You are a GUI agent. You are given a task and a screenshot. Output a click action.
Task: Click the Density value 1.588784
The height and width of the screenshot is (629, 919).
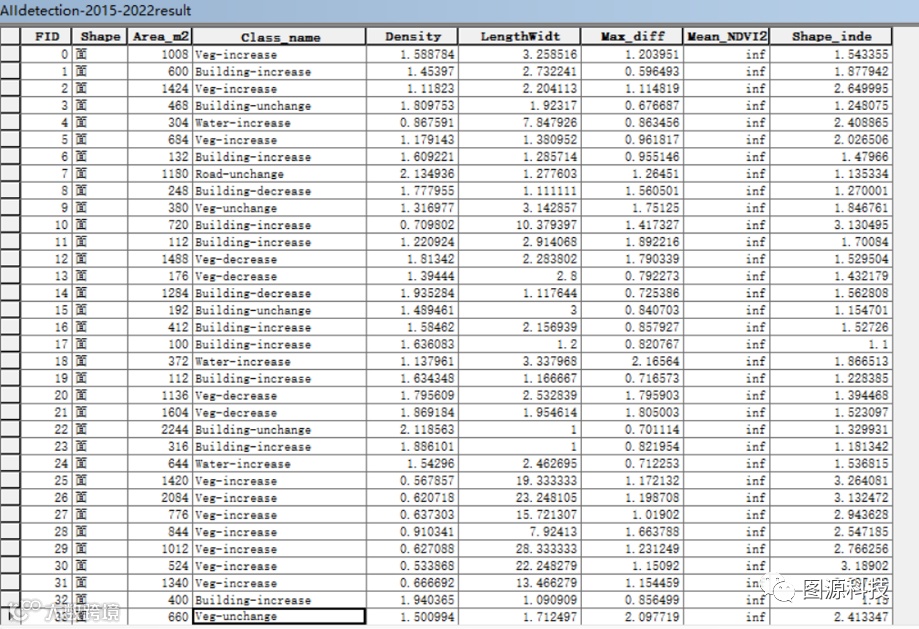pos(413,55)
